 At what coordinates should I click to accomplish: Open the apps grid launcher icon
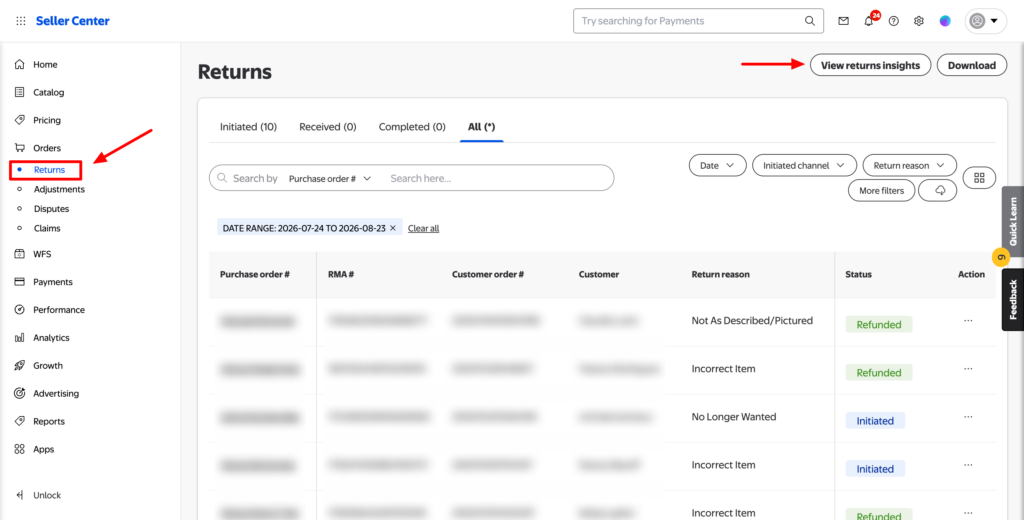[21, 21]
